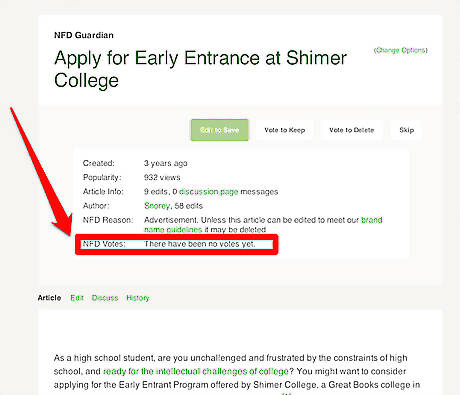Screen dimensions: 460x395
Task: Open the History tab
Action: click(138, 298)
